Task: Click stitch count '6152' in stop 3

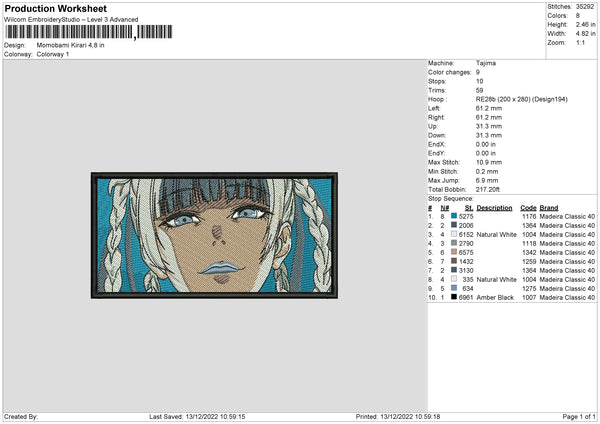Action: point(466,234)
